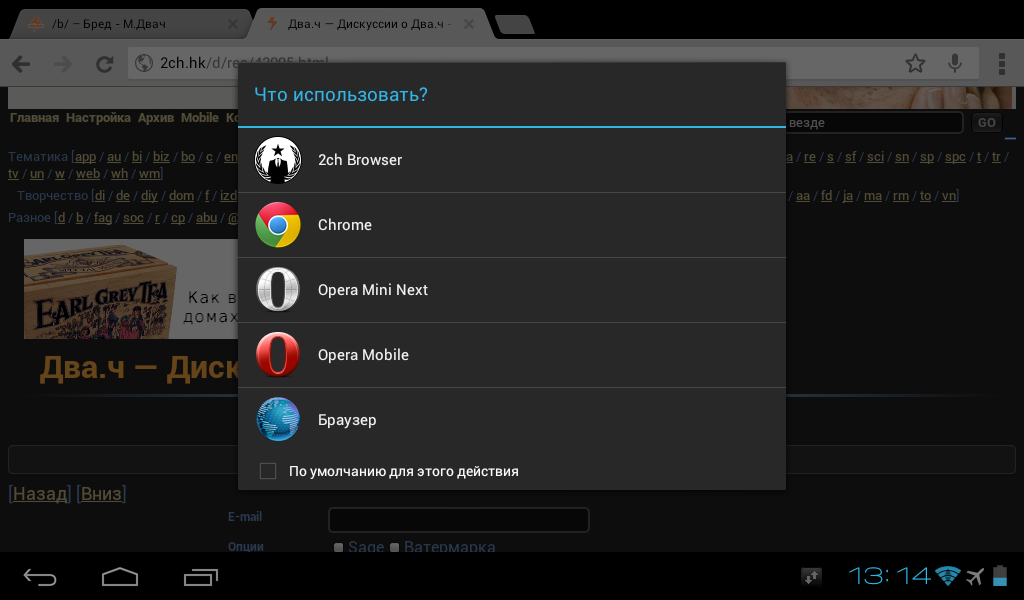The image size is (1024, 600).
Task: Toggle the Sage checkbox
Action: pyautogui.click(x=338, y=548)
